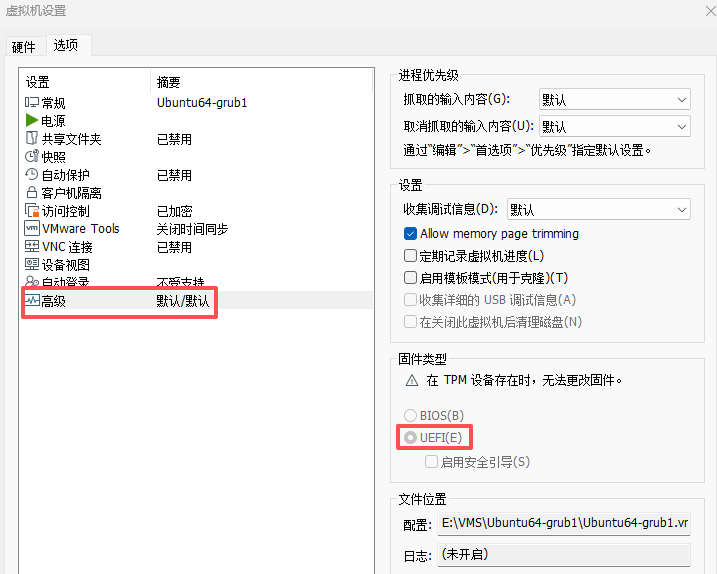This screenshot has width=717, height=574.
Task: Select the 客户机隔离 row label
Action: pyautogui.click(x=71, y=193)
